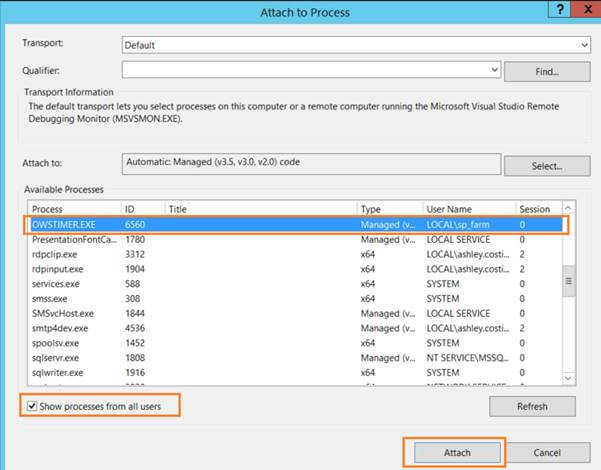Select the sqlservr.exe process
This screenshot has width=601, height=470.
[295, 358]
